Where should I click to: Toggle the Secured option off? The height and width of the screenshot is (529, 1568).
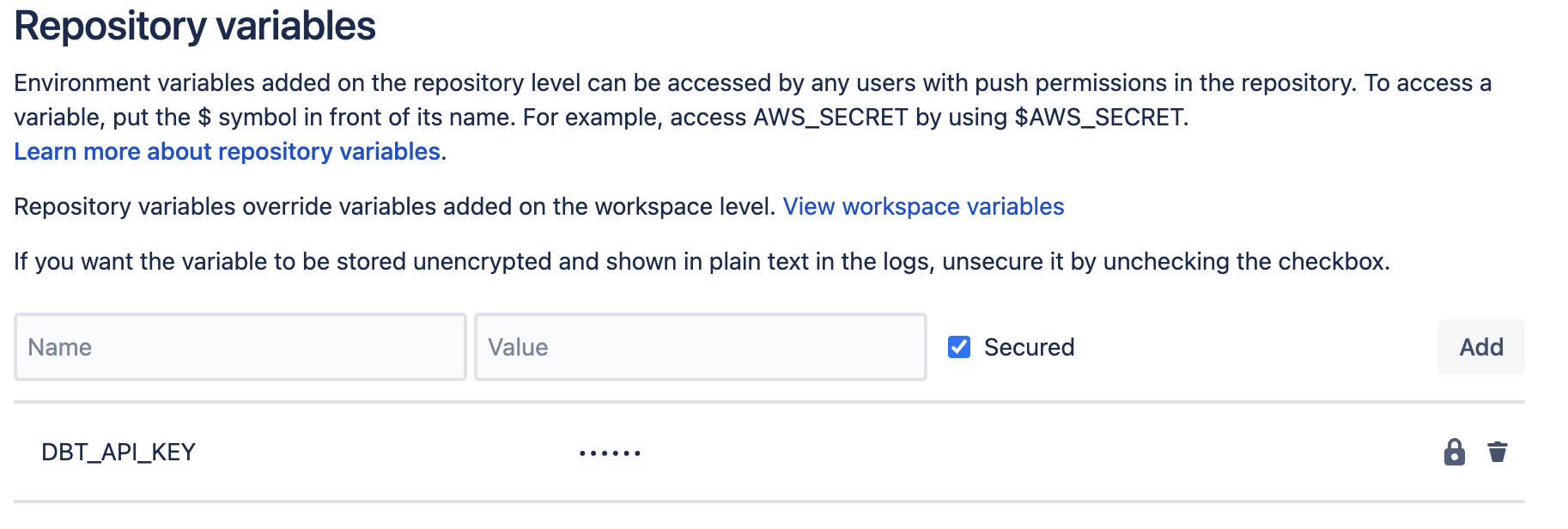(x=959, y=347)
